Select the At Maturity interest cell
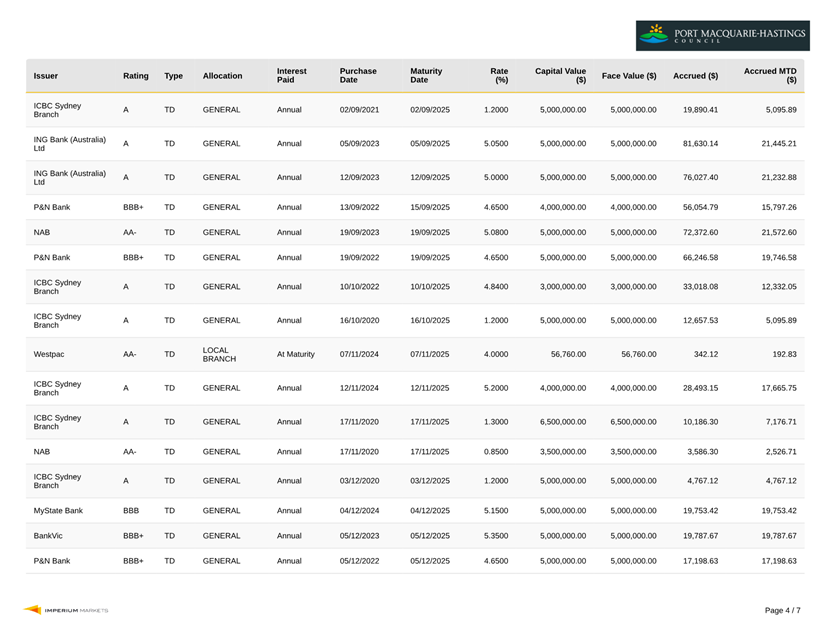This screenshot has height=641, width=830. point(295,354)
